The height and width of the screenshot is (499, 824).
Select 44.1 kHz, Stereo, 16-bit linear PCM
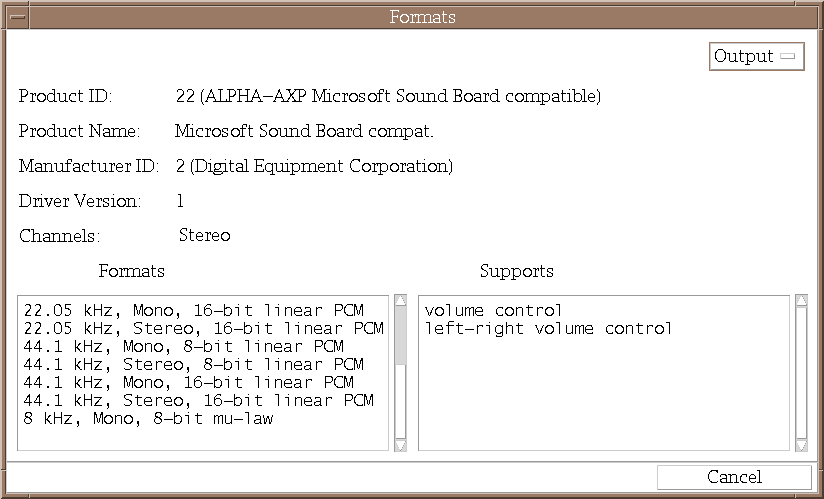(198, 400)
